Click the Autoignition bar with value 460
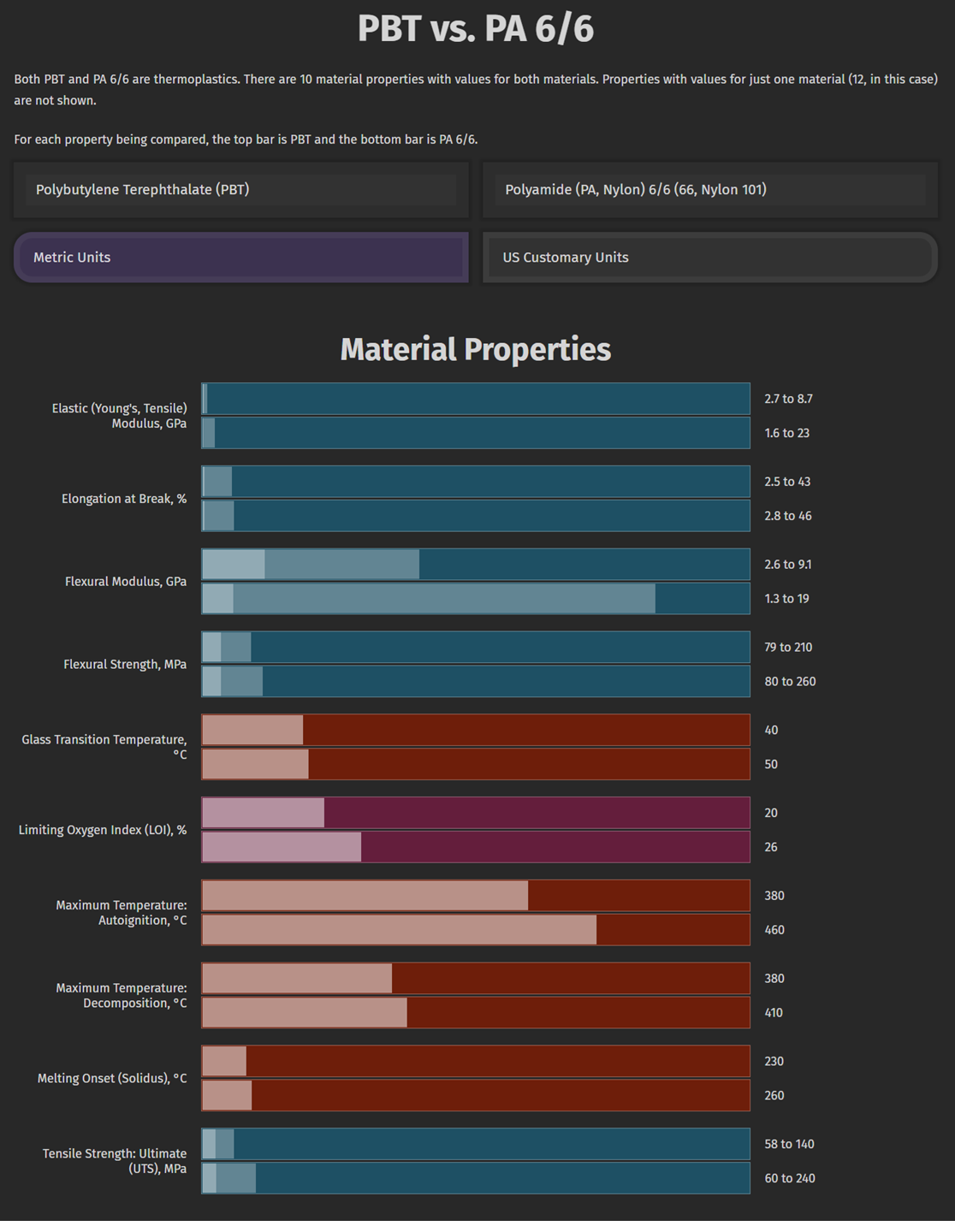The image size is (955, 1232). [x=476, y=930]
